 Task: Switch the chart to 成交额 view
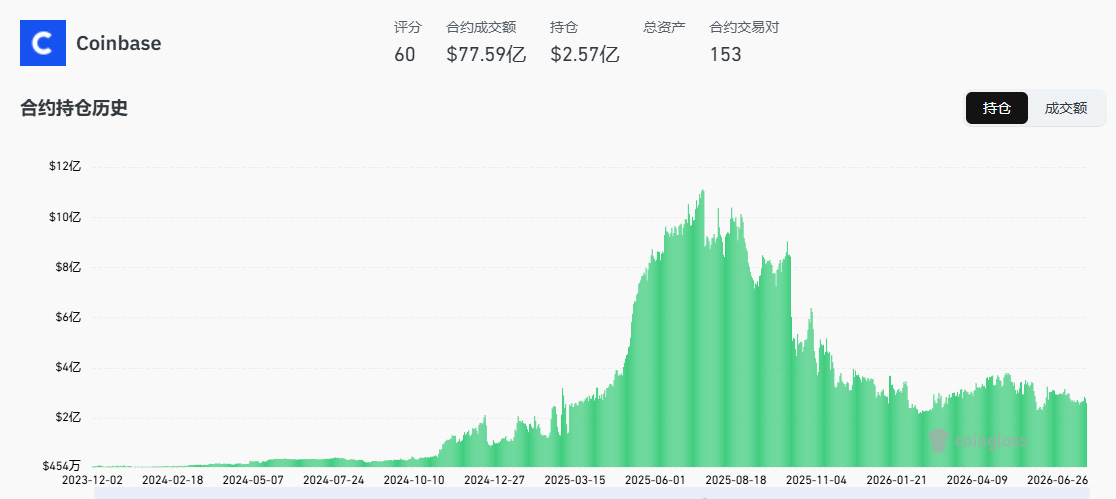pos(1065,108)
